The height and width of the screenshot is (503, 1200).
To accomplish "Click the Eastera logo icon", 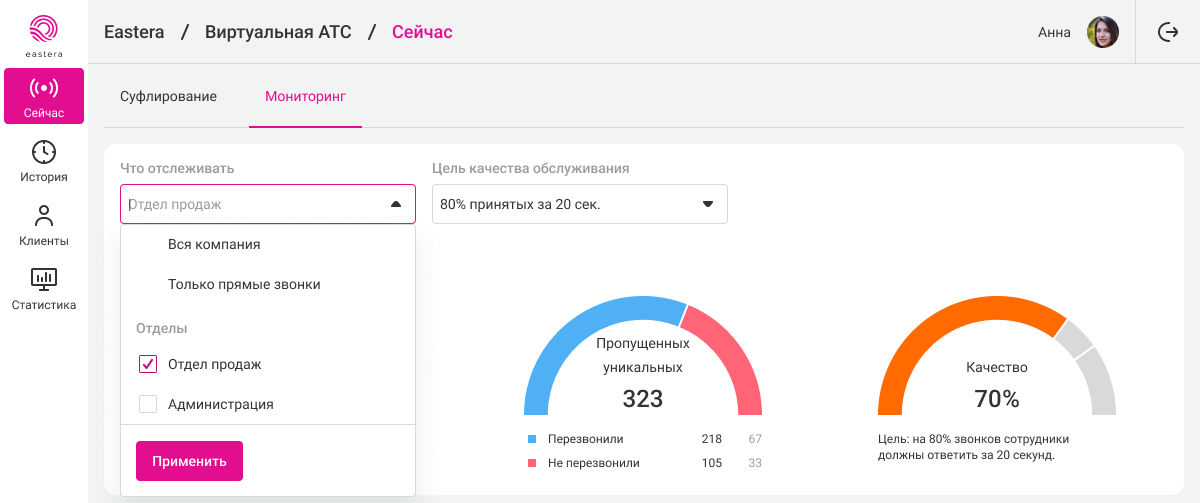I will (44, 29).
